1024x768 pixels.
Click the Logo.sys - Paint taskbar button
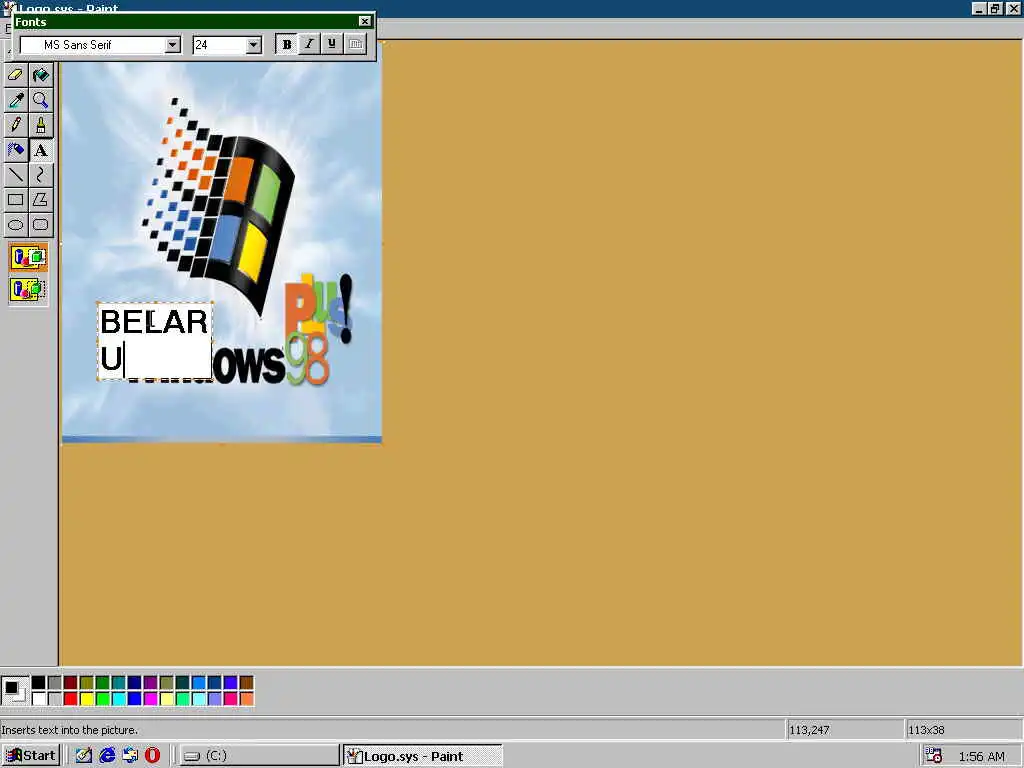click(423, 756)
